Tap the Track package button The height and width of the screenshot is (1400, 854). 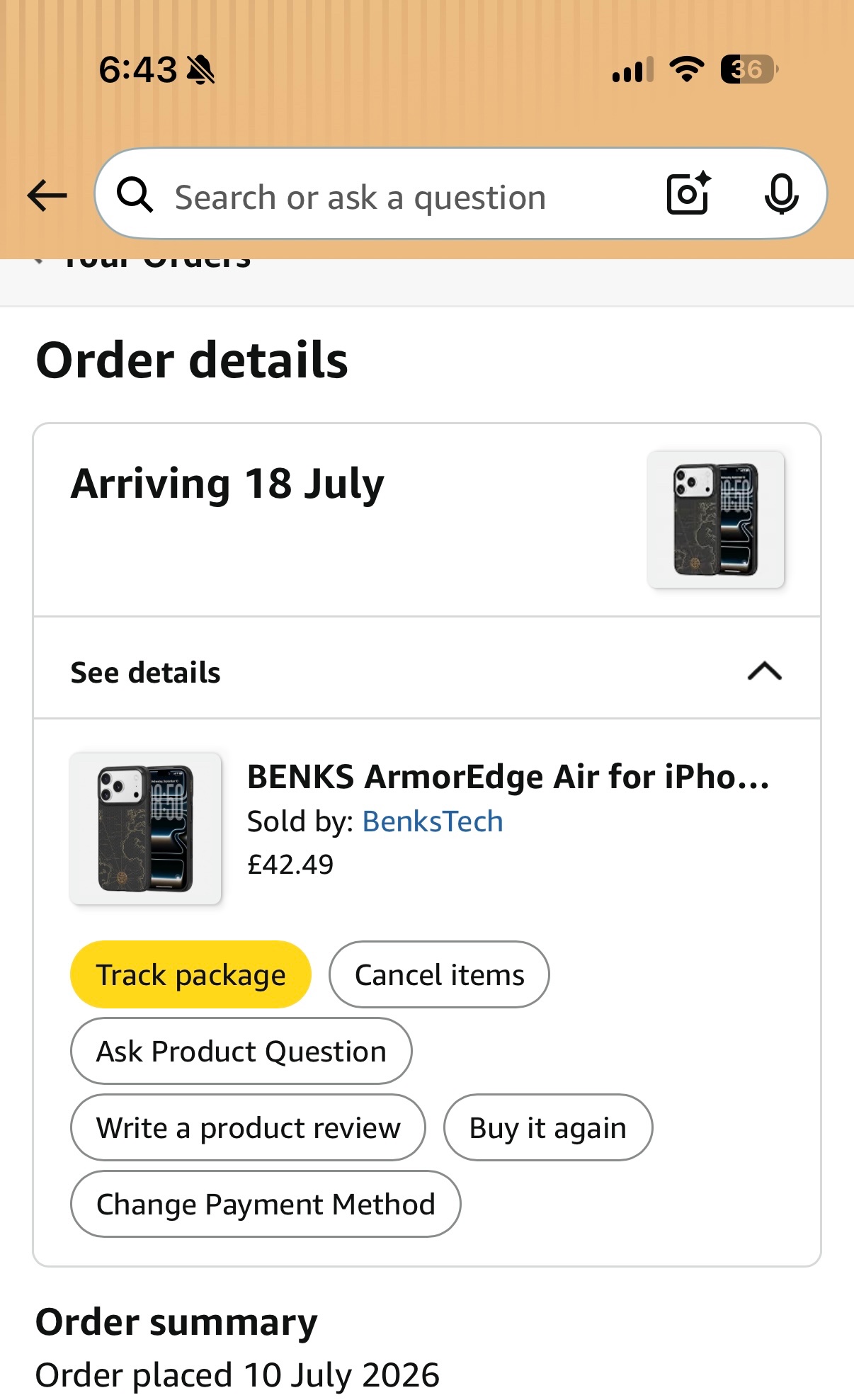[190, 974]
